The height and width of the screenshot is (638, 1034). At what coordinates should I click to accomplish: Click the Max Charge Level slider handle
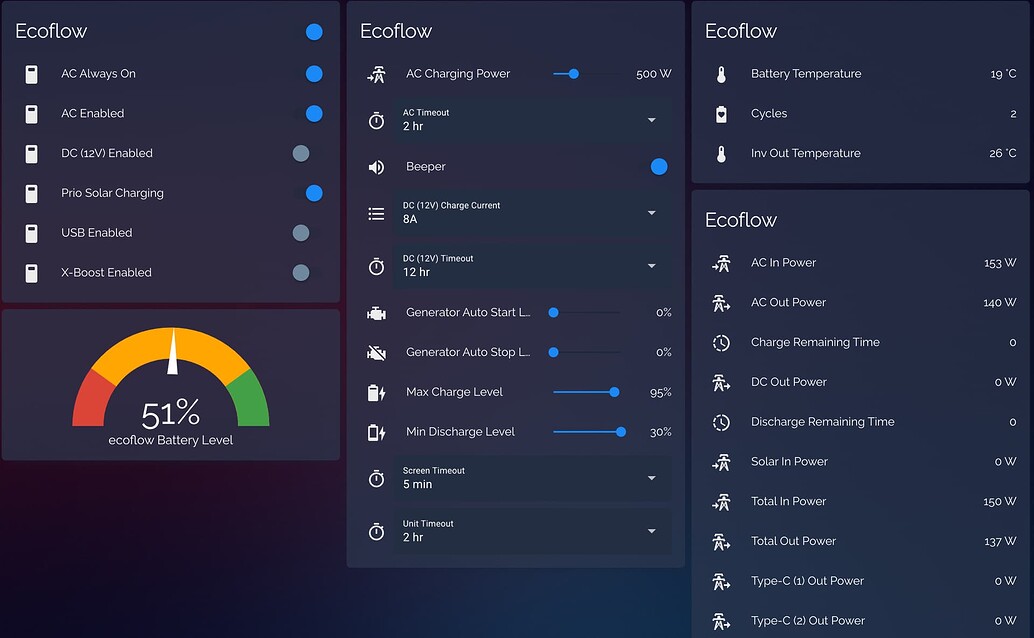(615, 392)
